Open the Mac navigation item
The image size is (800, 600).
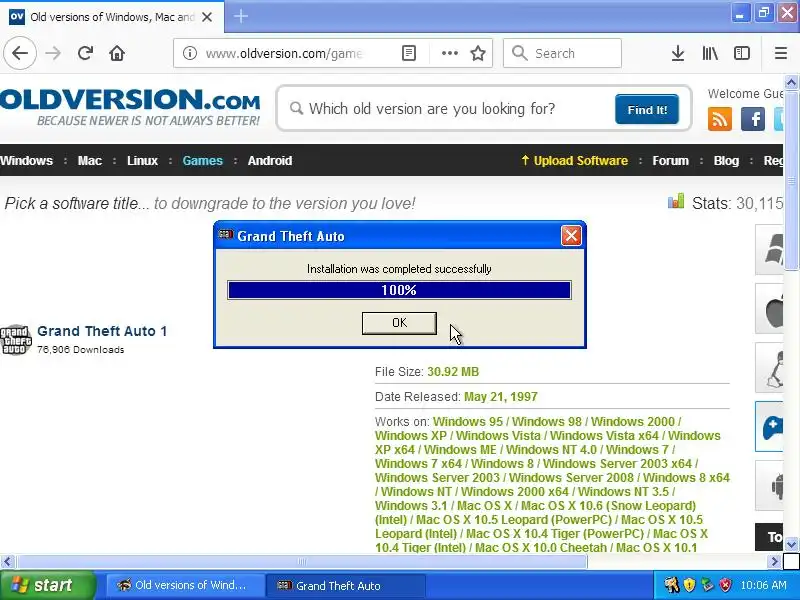(x=90, y=161)
